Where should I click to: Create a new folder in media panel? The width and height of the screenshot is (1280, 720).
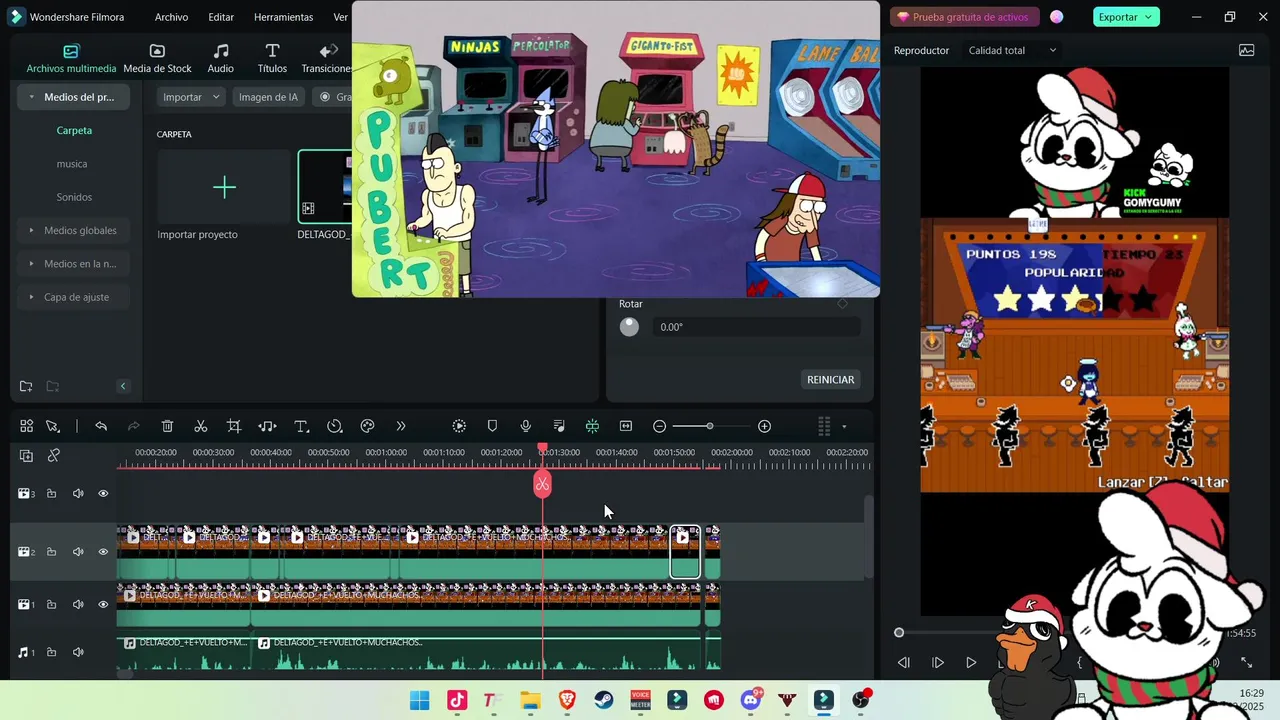tap(26, 386)
